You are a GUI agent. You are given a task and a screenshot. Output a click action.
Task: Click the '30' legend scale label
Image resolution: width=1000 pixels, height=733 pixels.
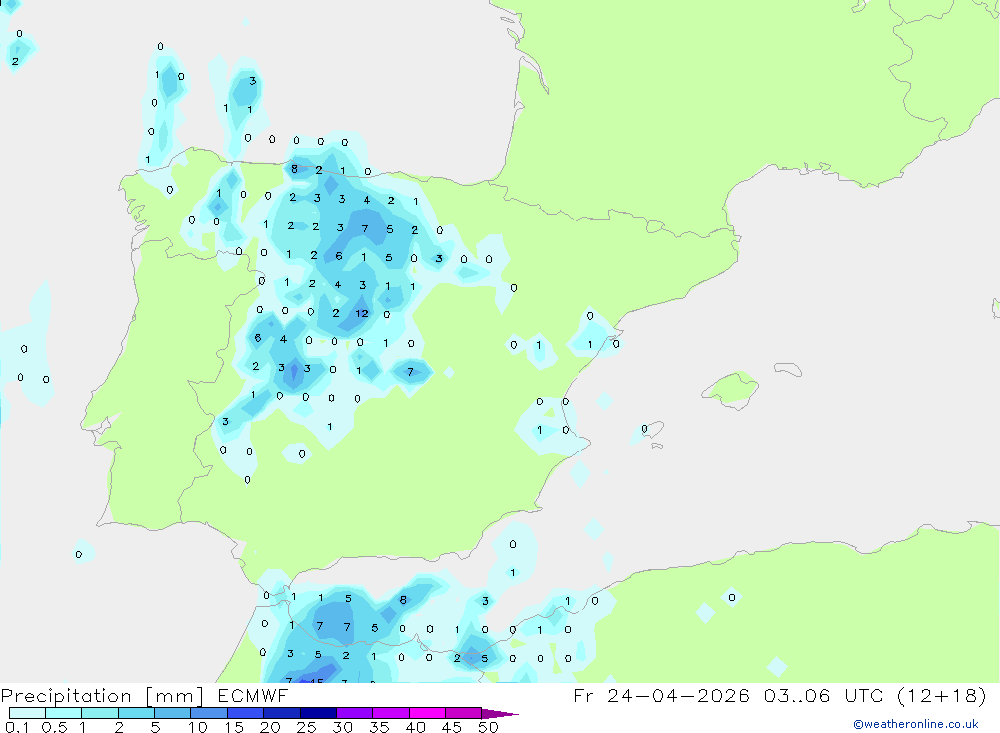click(342, 727)
